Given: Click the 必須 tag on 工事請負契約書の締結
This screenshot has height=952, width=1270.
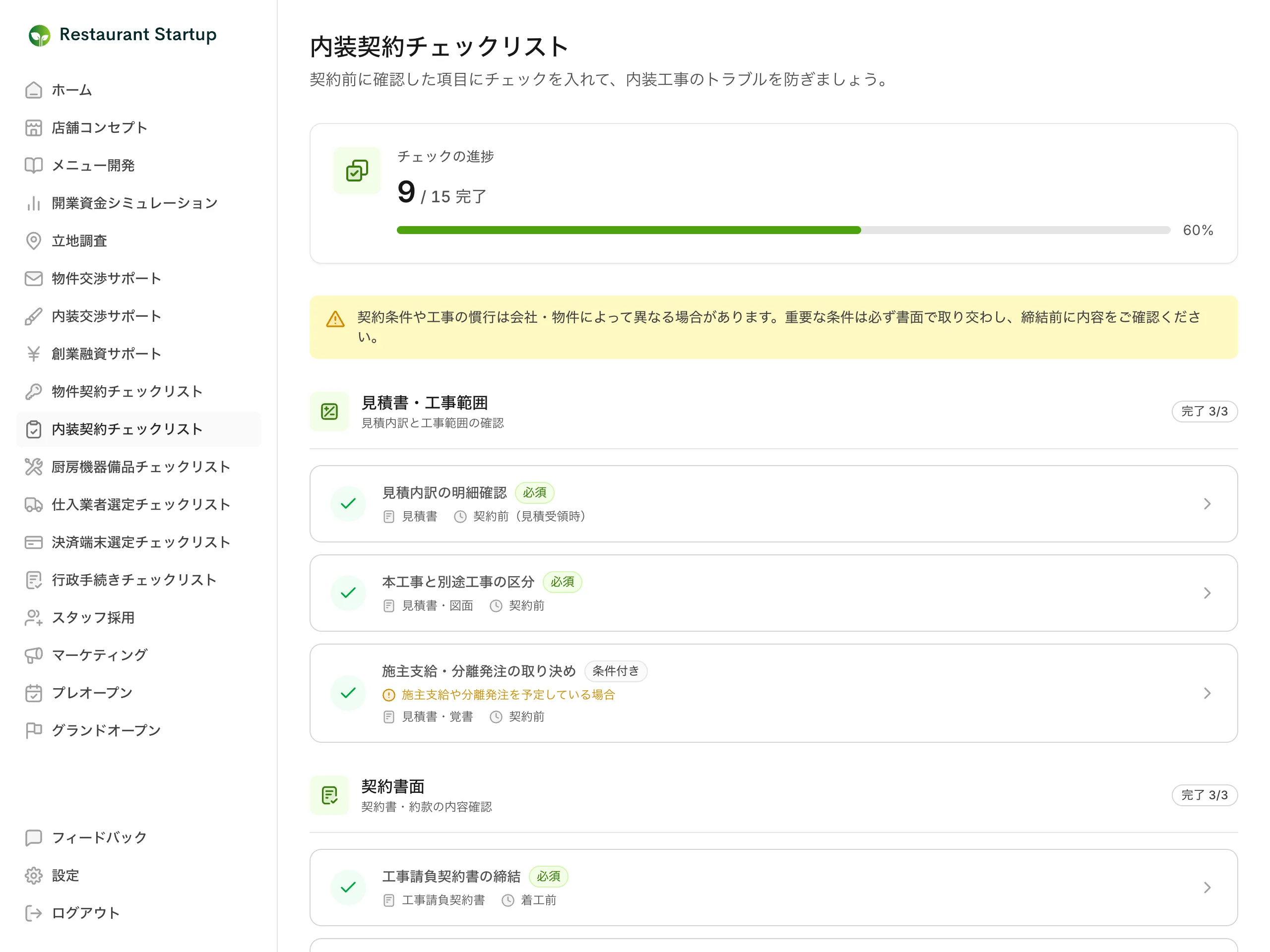Looking at the screenshot, I should tap(548, 877).
